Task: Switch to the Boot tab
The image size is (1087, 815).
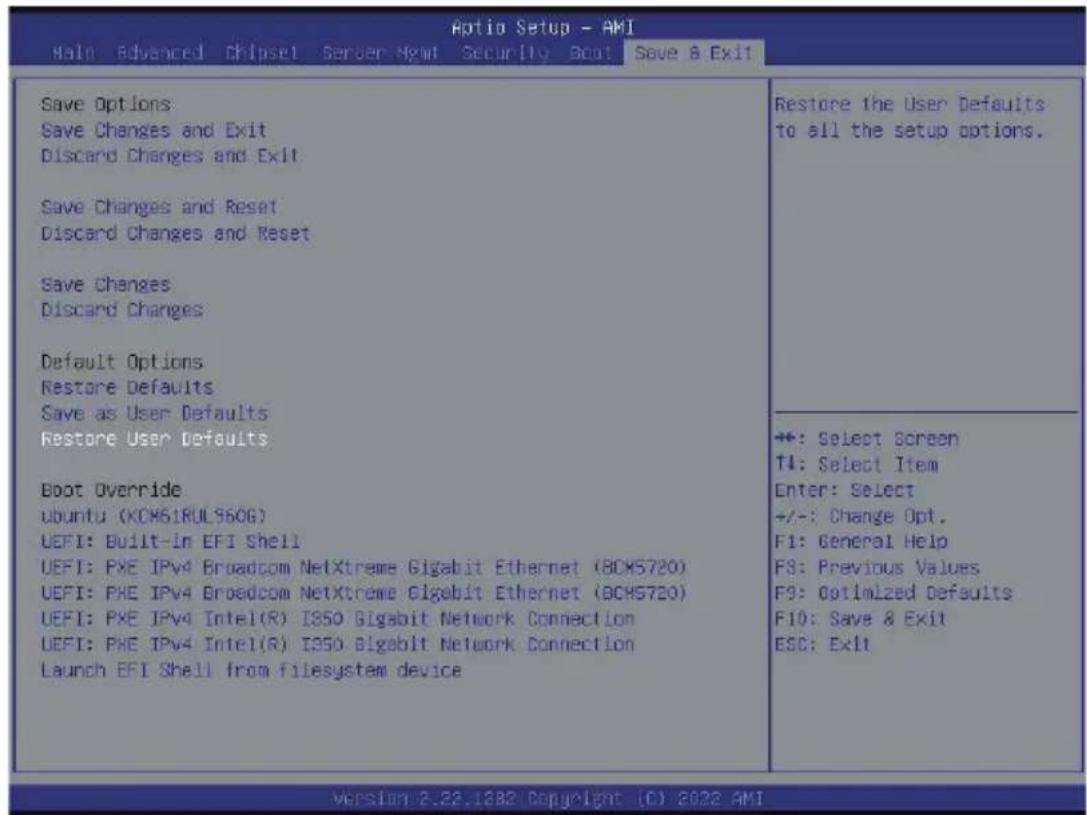Action: tap(590, 53)
